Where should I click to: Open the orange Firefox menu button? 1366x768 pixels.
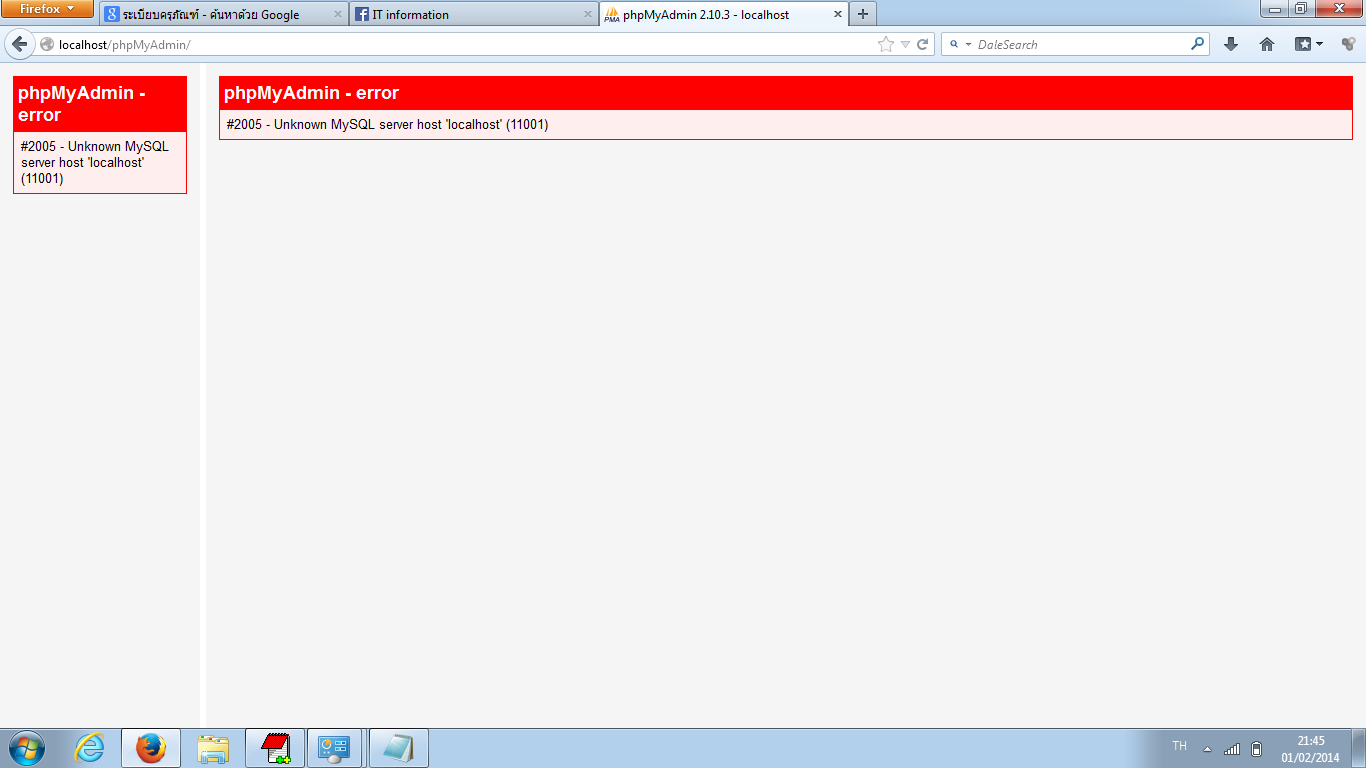coord(47,9)
